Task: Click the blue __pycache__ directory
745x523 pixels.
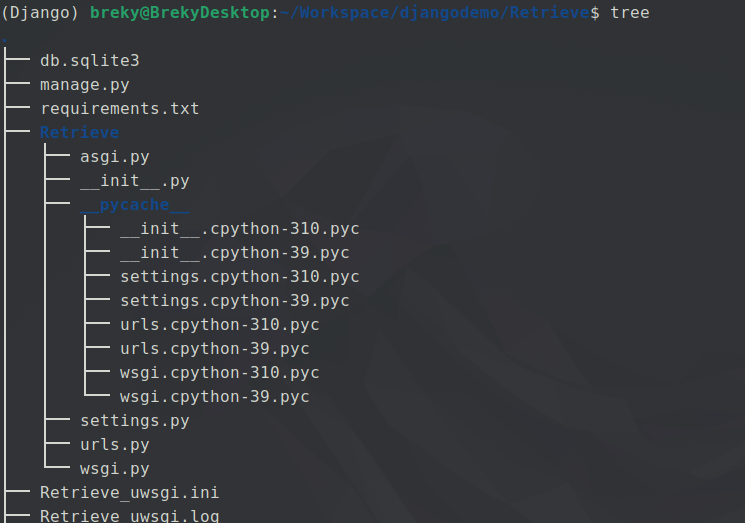Action: coord(134,205)
